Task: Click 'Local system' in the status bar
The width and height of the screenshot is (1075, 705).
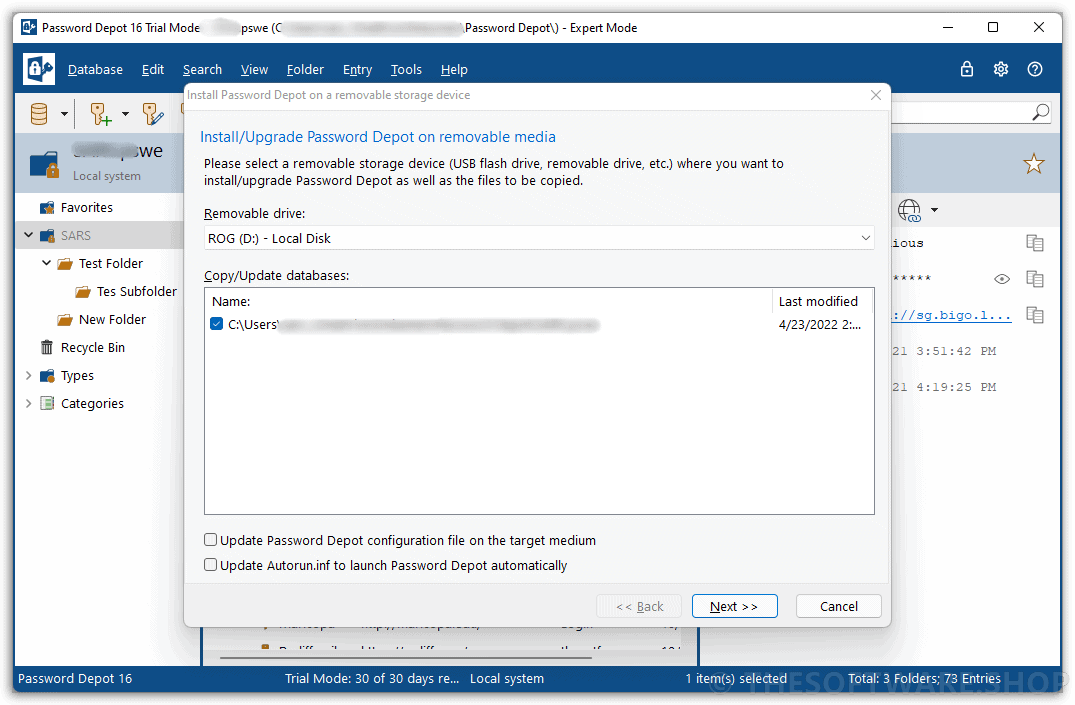Action: pyautogui.click(x=507, y=678)
